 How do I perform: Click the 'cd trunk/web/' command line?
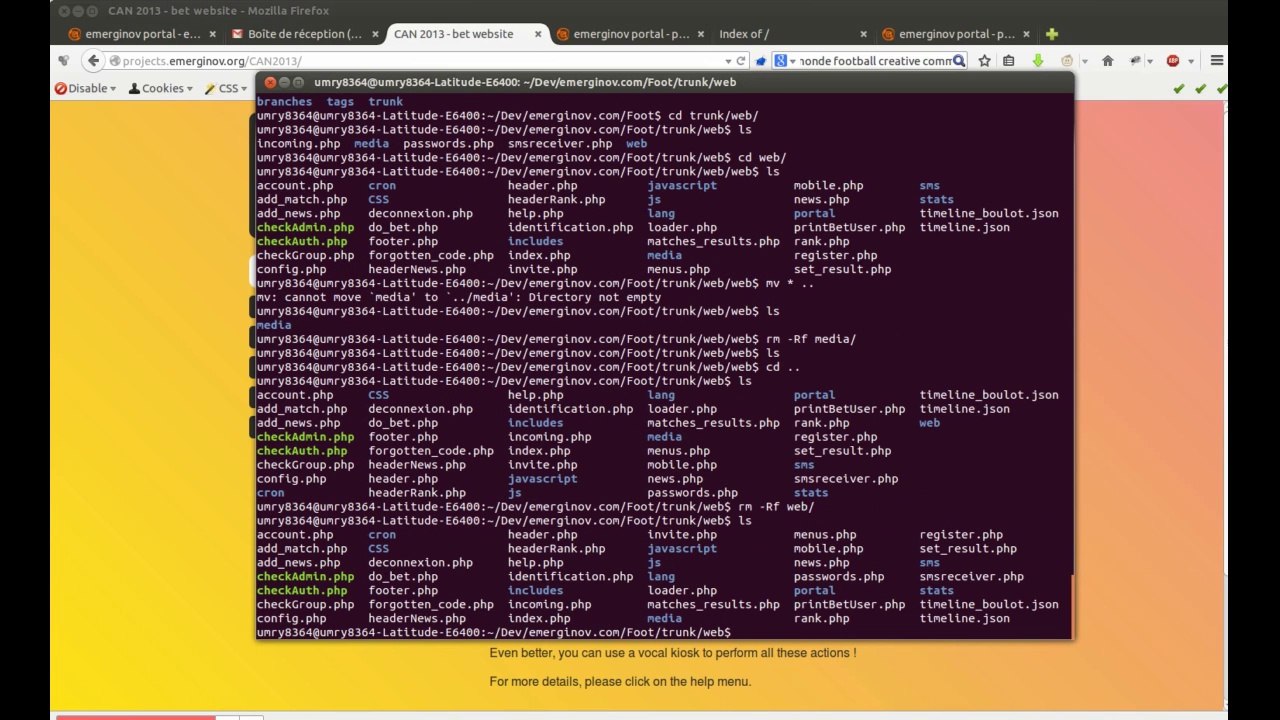[508, 115]
